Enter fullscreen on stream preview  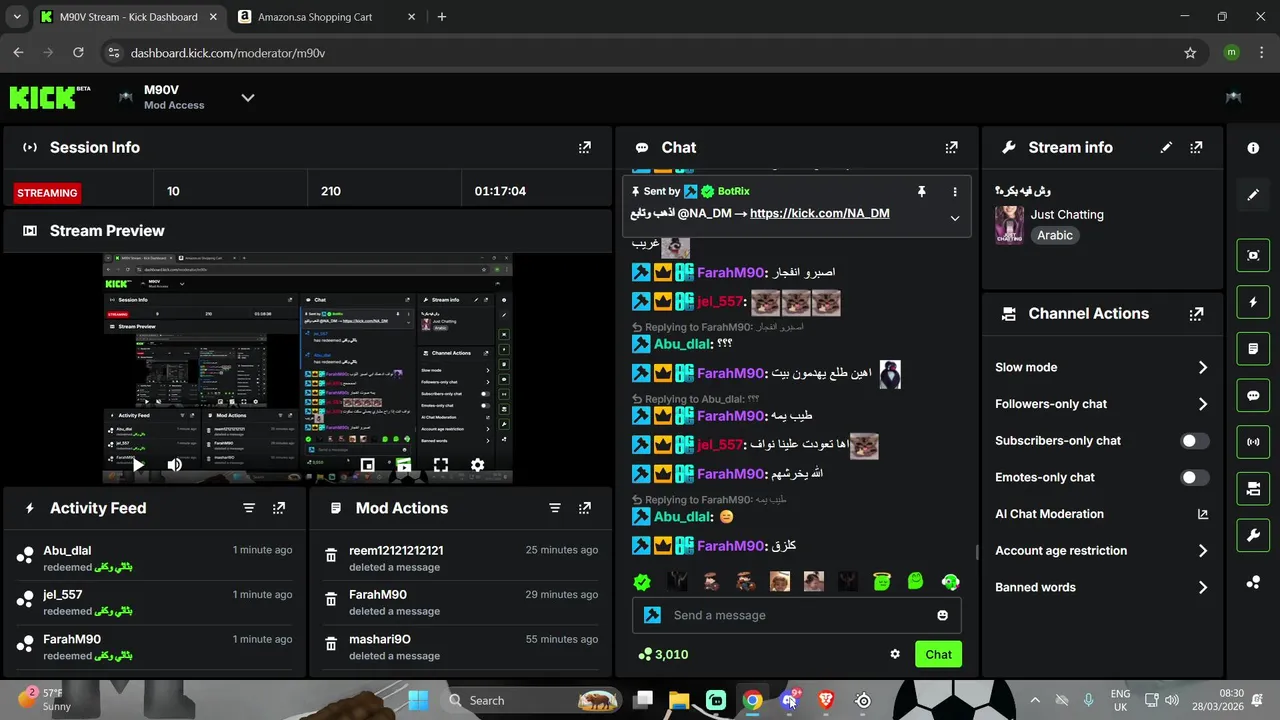(x=441, y=465)
